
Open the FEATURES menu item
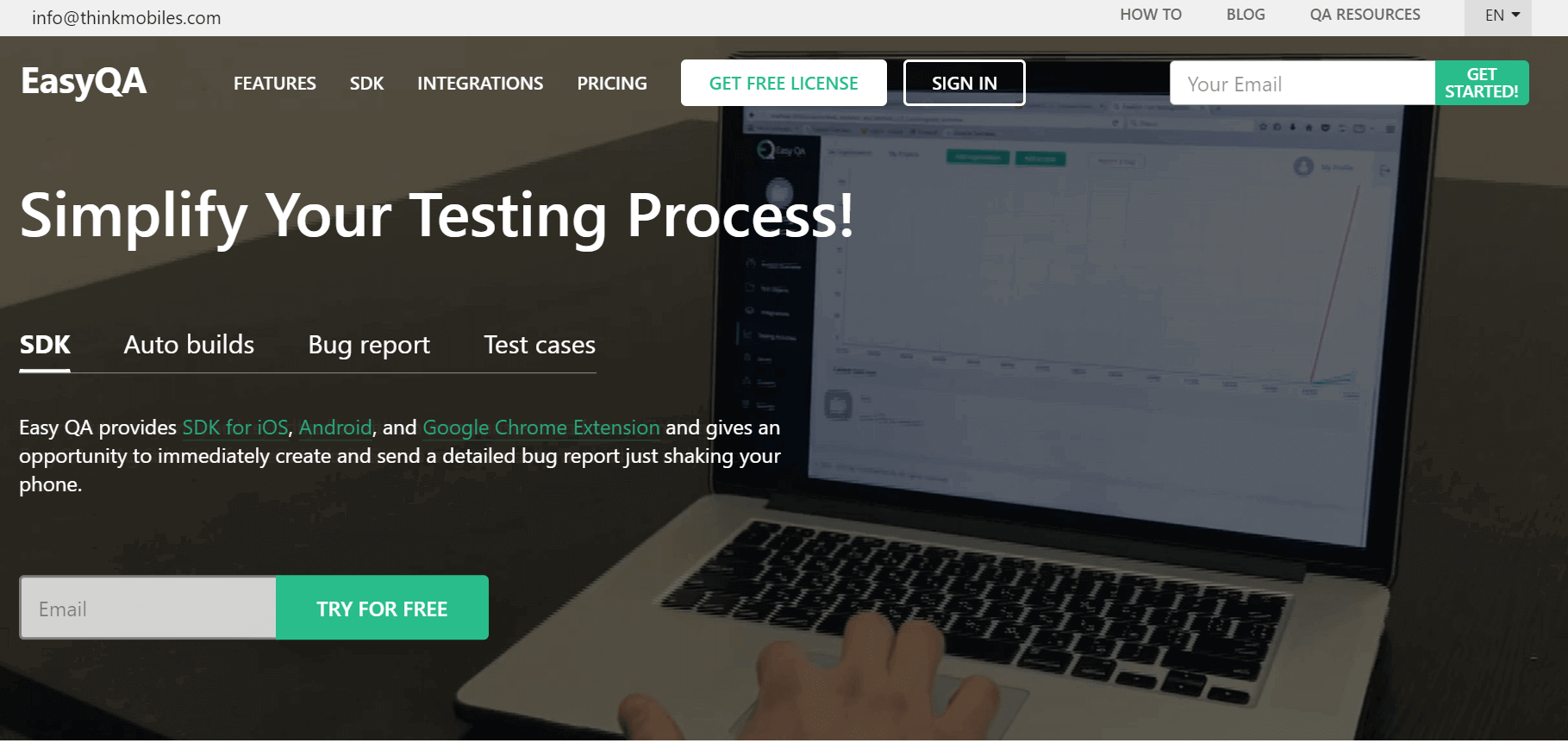tap(275, 84)
